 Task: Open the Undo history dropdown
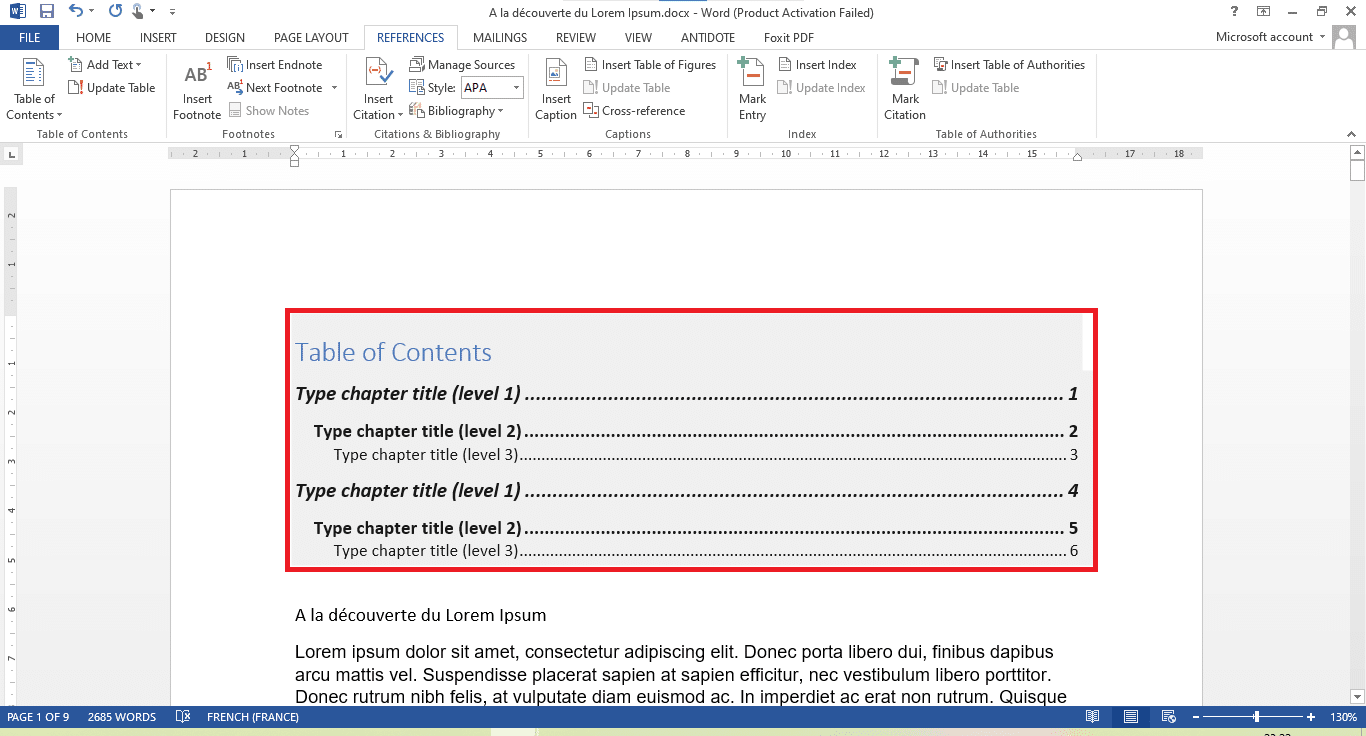click(x=91, y=12)
